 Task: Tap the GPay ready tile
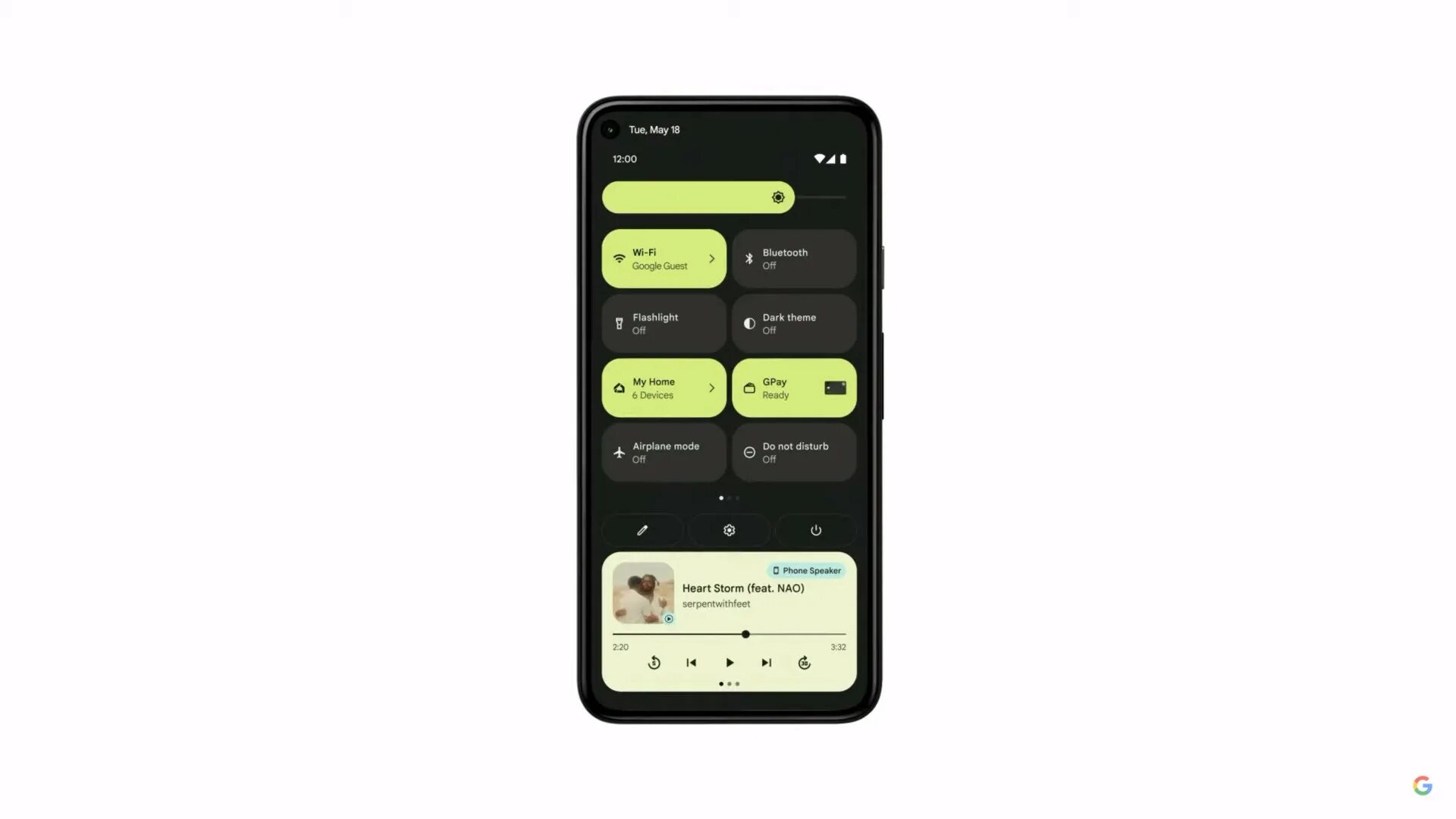pyautogui.click(x=794, y=388)
